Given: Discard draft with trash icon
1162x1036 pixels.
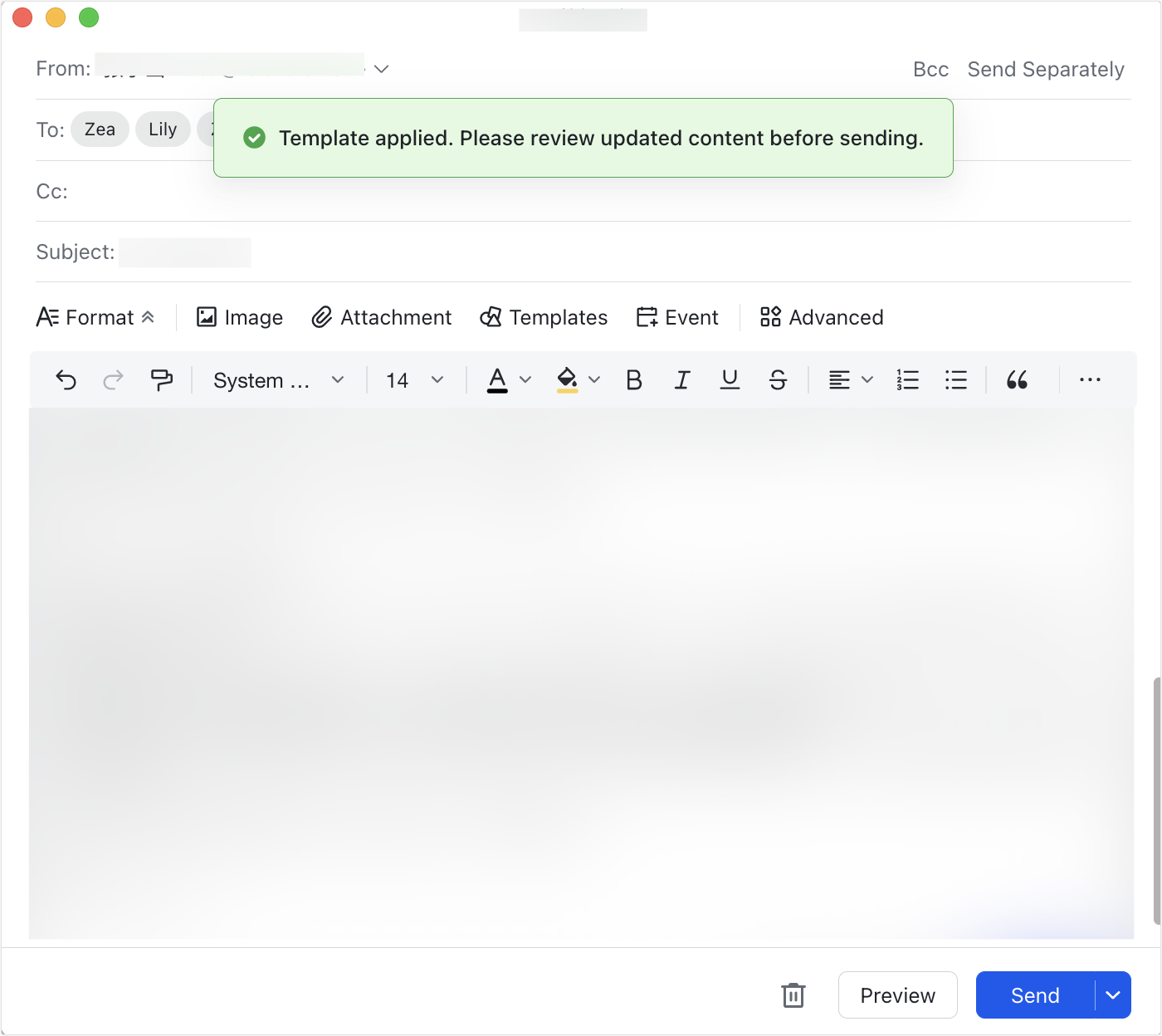Looking at the screenshot, I should pyautogui.click(x=793, y=994).
